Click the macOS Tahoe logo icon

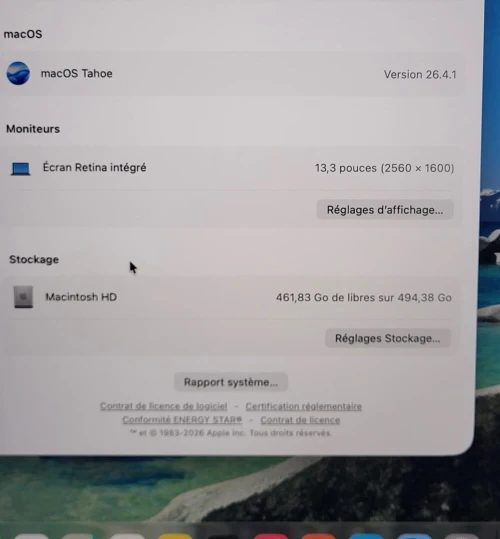pyautogui.click(x=18, y=73)
